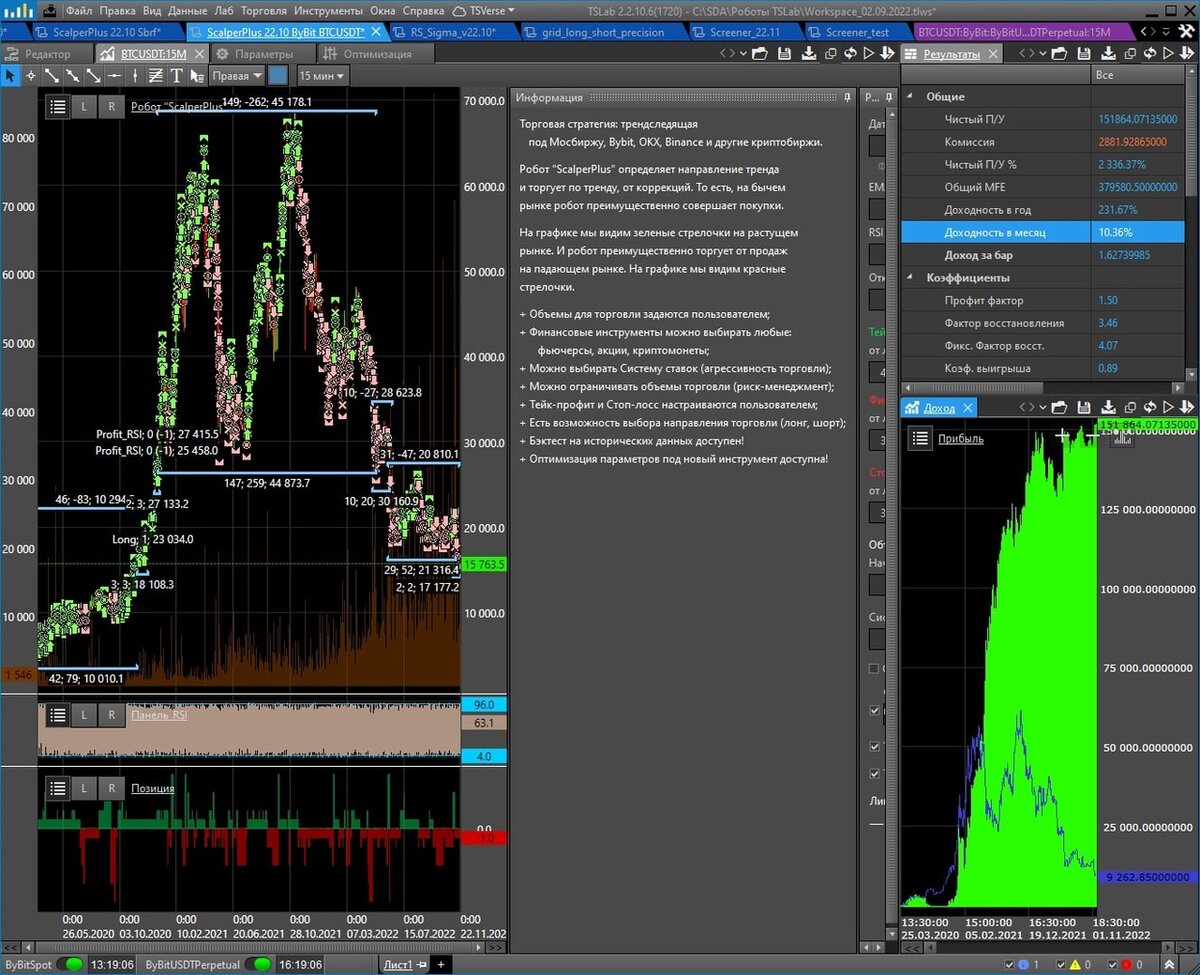Open the TSVerse dropdown menu
This screenshot has height=975, width=1200.
click(x=485, y=10)
